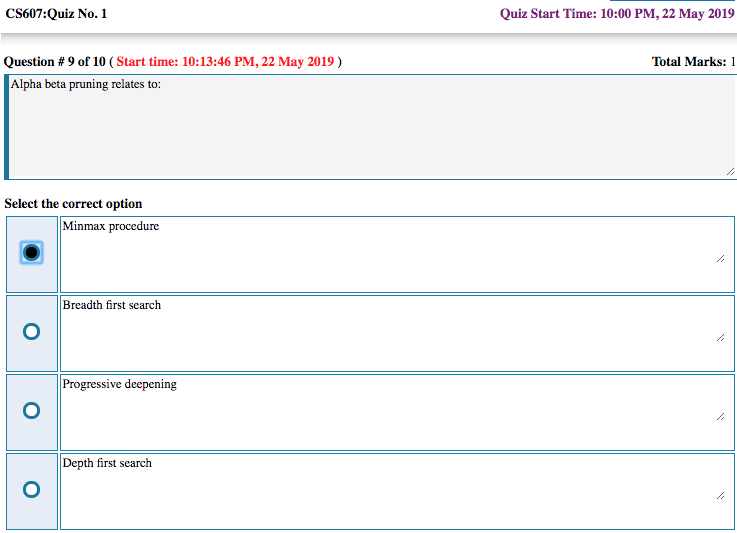The height and width of the screenshot is (533, 737).
Task: Click the Question # 9 of 10 label
Action: [55, 62]
